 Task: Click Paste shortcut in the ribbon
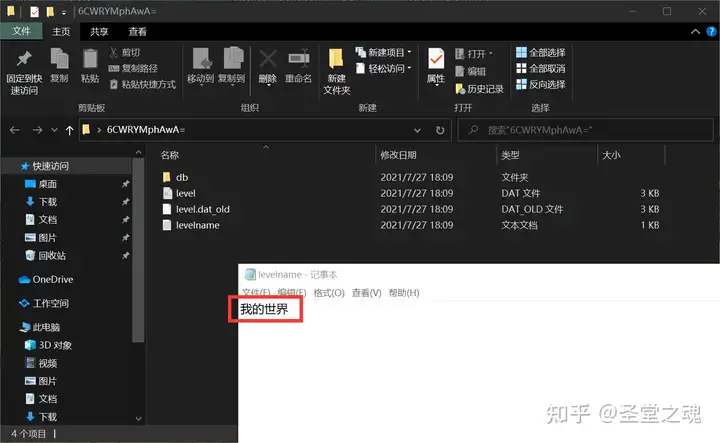click(143, 84)
